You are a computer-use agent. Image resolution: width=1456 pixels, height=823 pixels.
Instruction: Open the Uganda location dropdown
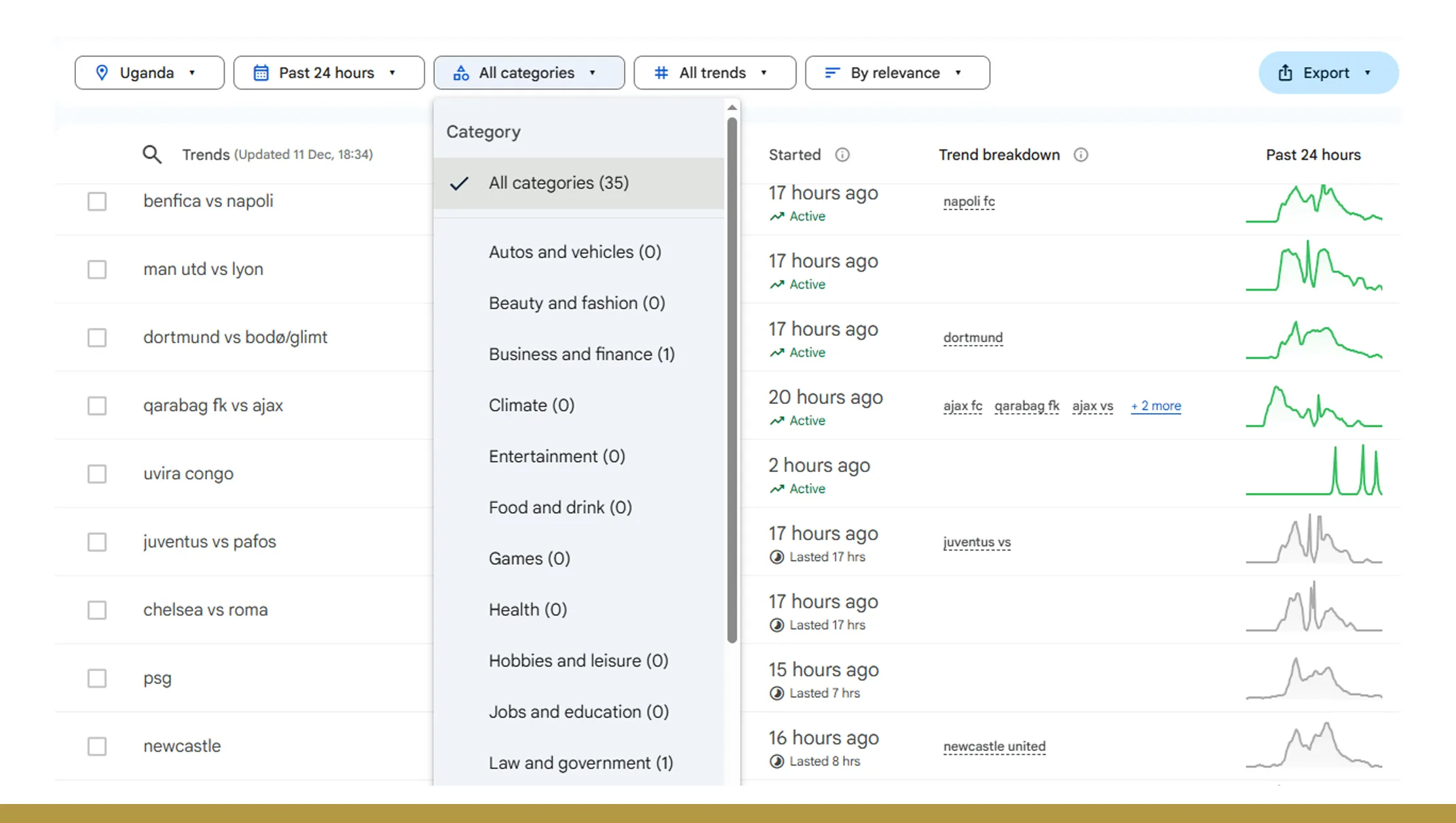tap(149, 73)
